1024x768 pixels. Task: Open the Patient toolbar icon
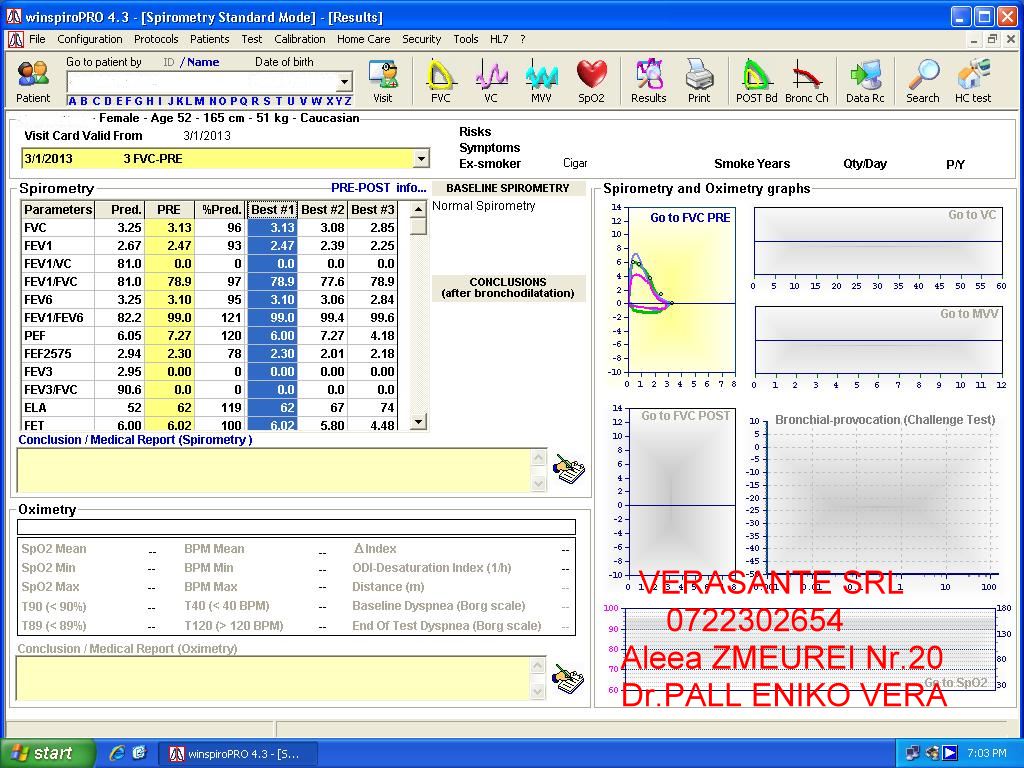point(33,81)
